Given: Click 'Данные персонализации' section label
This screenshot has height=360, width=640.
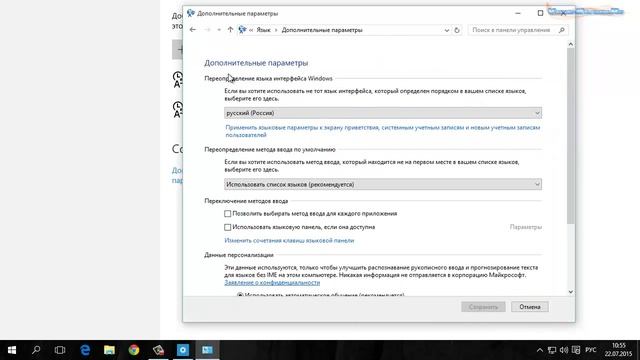Looking at the screenshot, I should point(239,255).
